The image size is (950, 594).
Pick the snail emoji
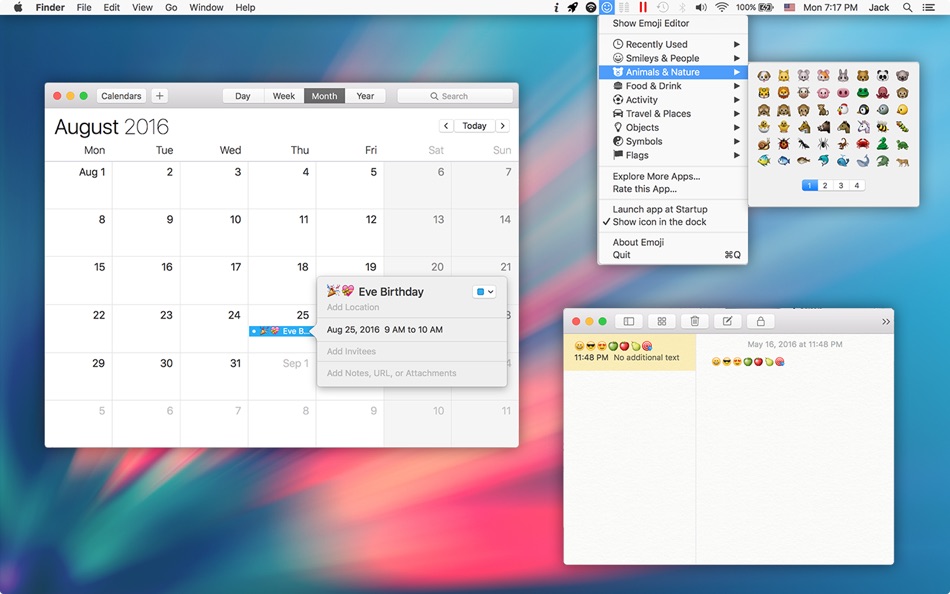point(764,144)
